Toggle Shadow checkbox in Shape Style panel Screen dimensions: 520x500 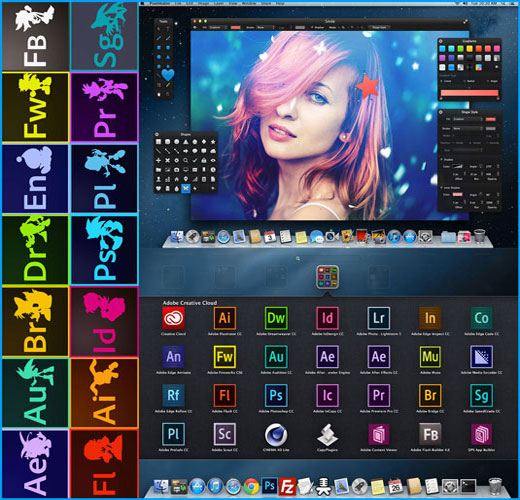(x=442, y=160)
